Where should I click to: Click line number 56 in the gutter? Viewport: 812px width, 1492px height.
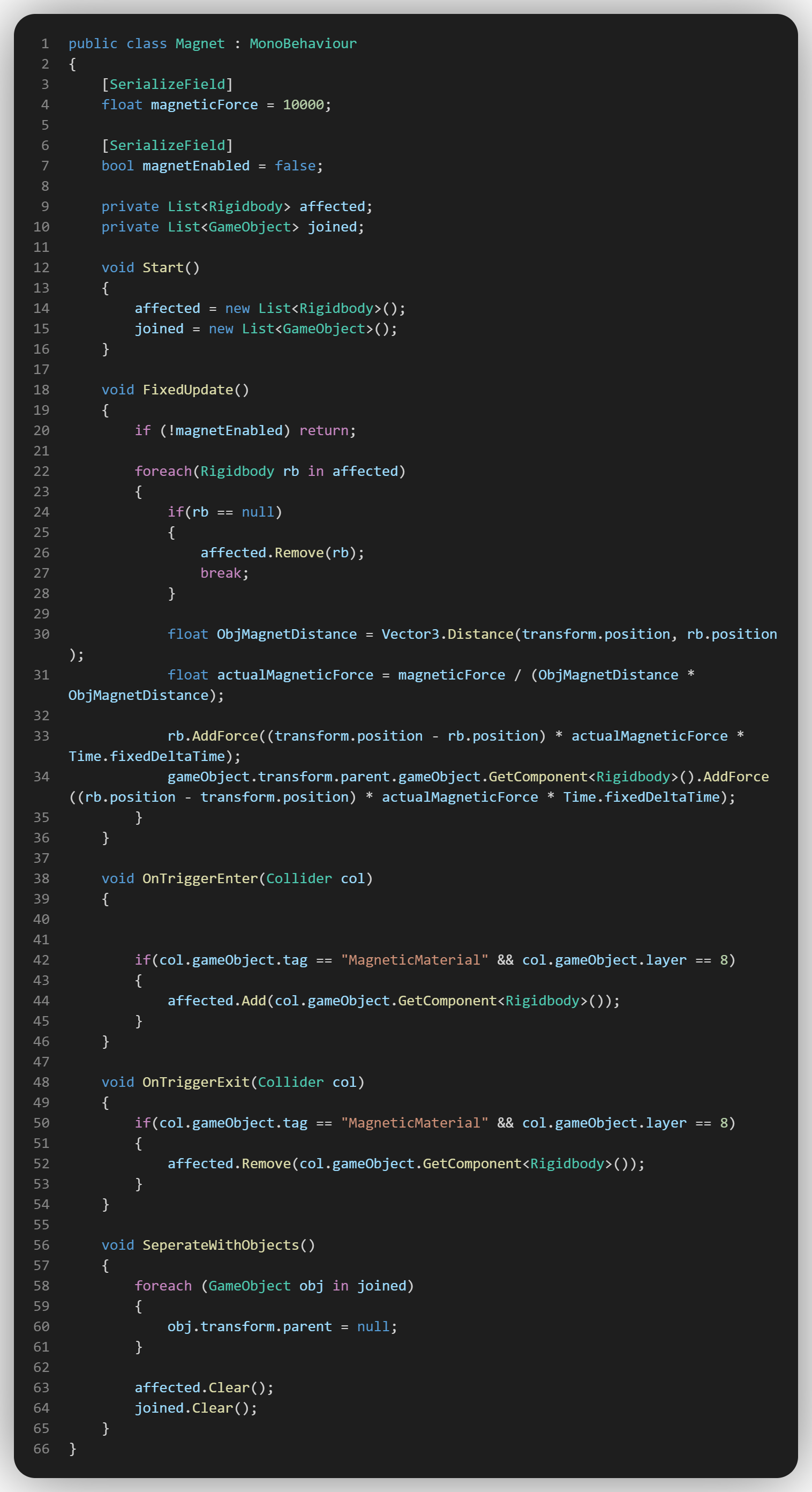point(41,1245)
